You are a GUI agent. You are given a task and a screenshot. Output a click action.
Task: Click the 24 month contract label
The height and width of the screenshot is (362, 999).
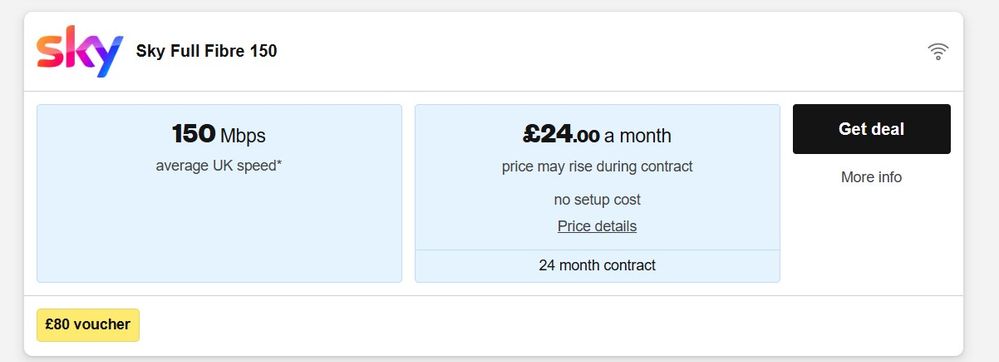(597, 265)
